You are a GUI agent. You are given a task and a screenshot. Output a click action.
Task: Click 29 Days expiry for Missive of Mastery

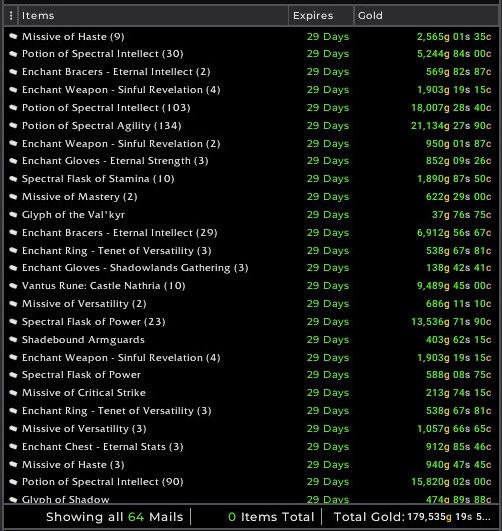[328, 197]
